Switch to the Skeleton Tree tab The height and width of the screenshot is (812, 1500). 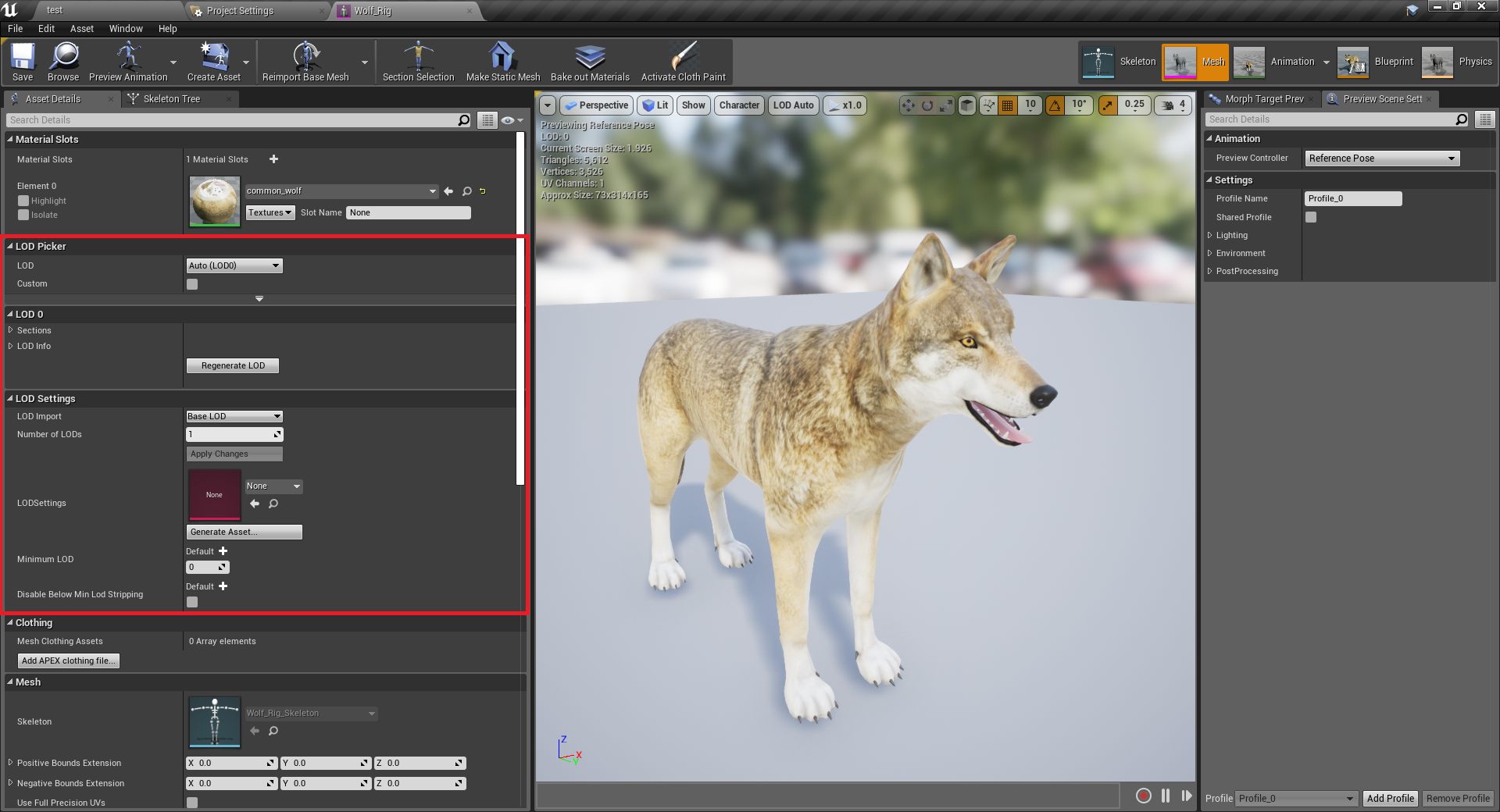pos(171,98)
